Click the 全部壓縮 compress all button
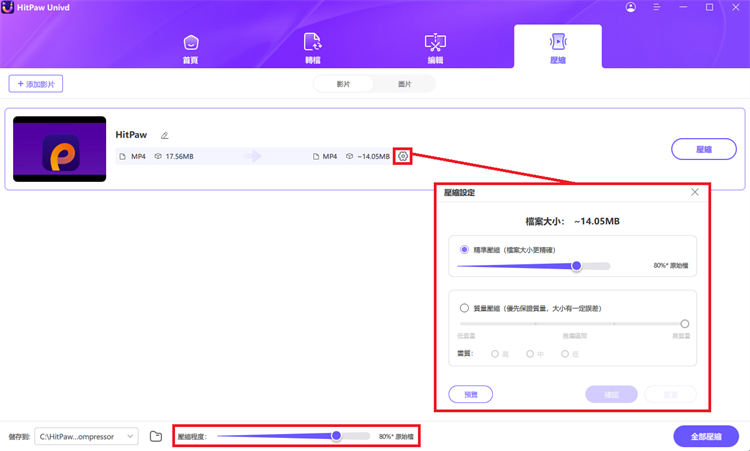The image size is (750, 451). click(x=706, y=436)
